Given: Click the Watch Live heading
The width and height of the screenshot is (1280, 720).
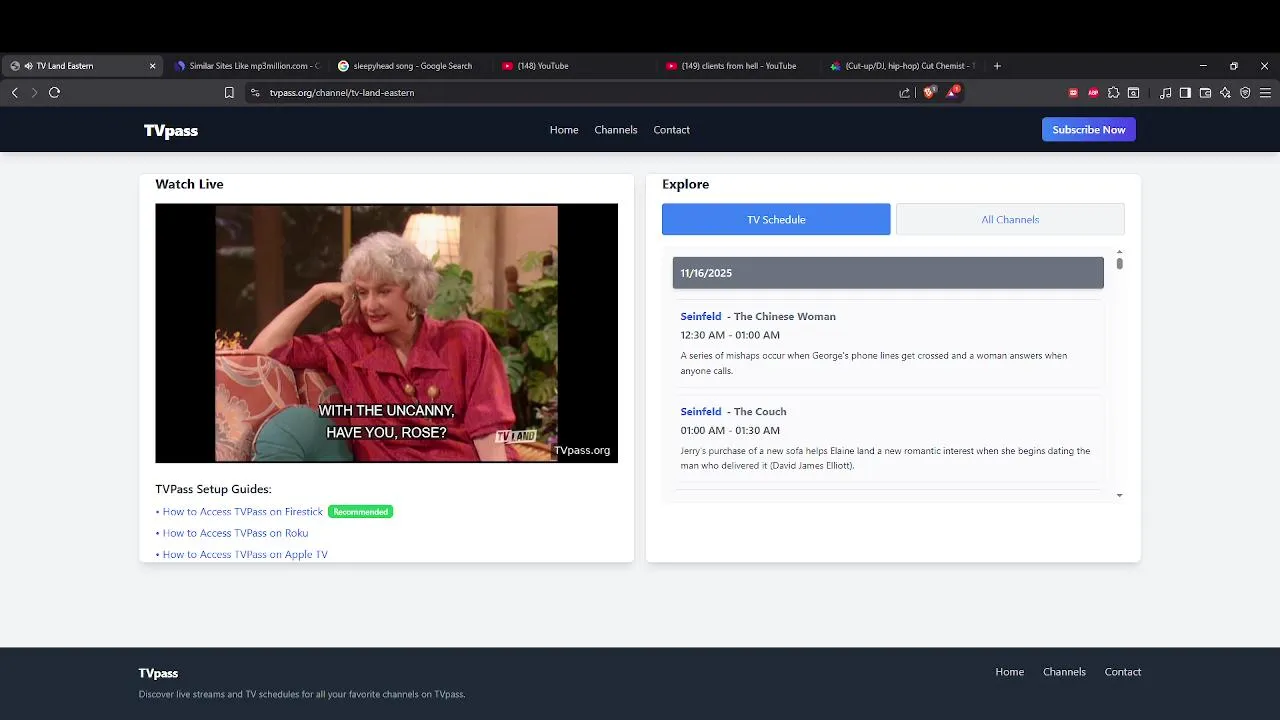Looking at the screenshot, I should (189, 184).
